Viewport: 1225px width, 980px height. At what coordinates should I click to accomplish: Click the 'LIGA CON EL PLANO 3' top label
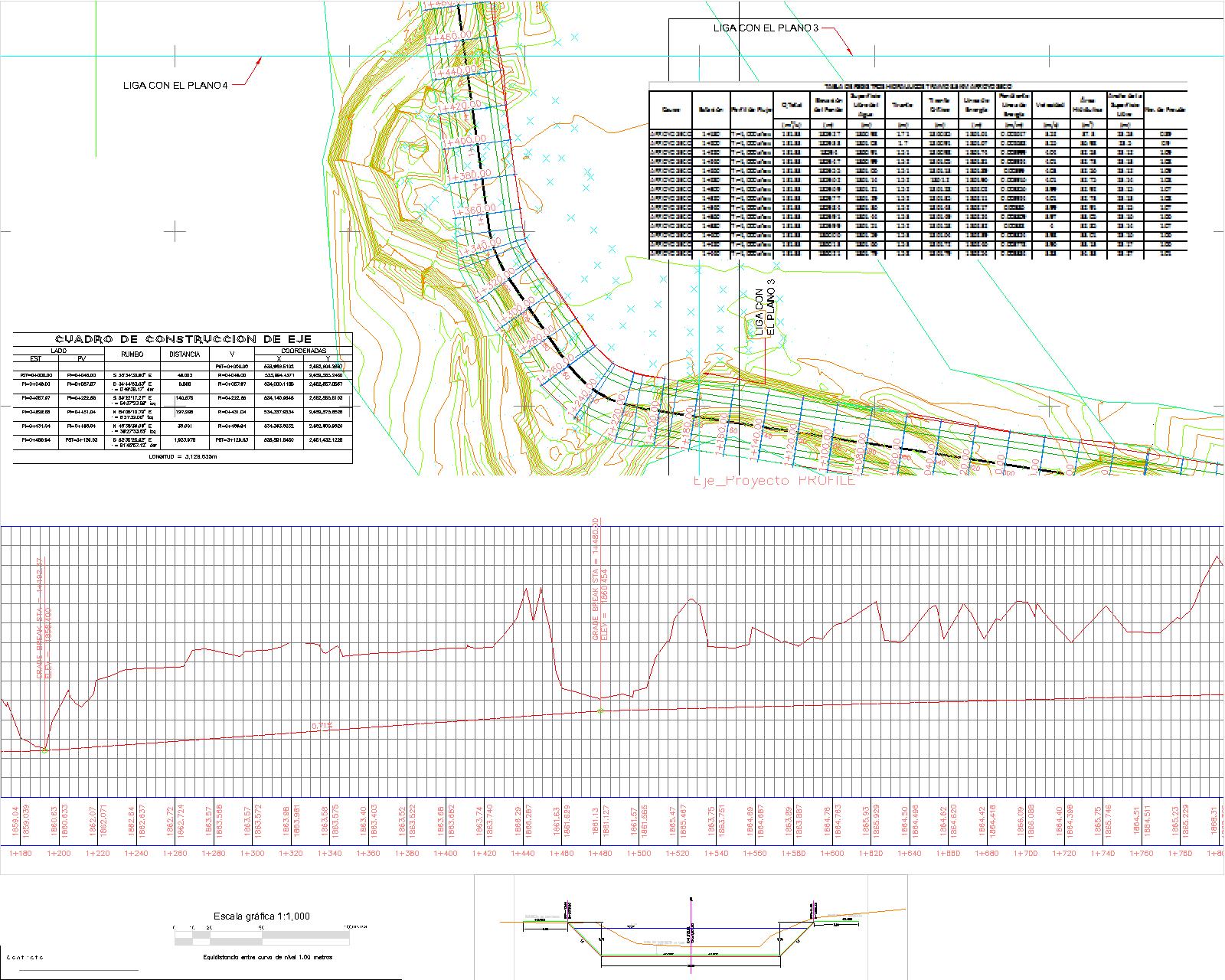pos(766,28)
